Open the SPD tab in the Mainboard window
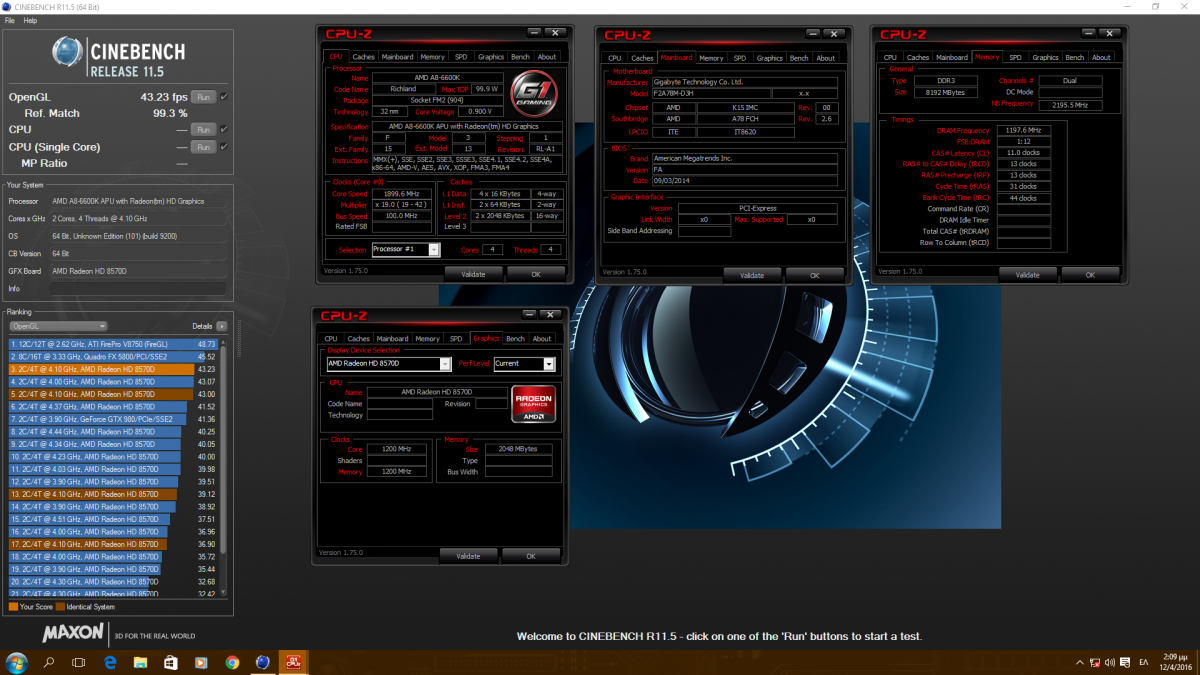 pyautogui.click(x=739, y=58)
